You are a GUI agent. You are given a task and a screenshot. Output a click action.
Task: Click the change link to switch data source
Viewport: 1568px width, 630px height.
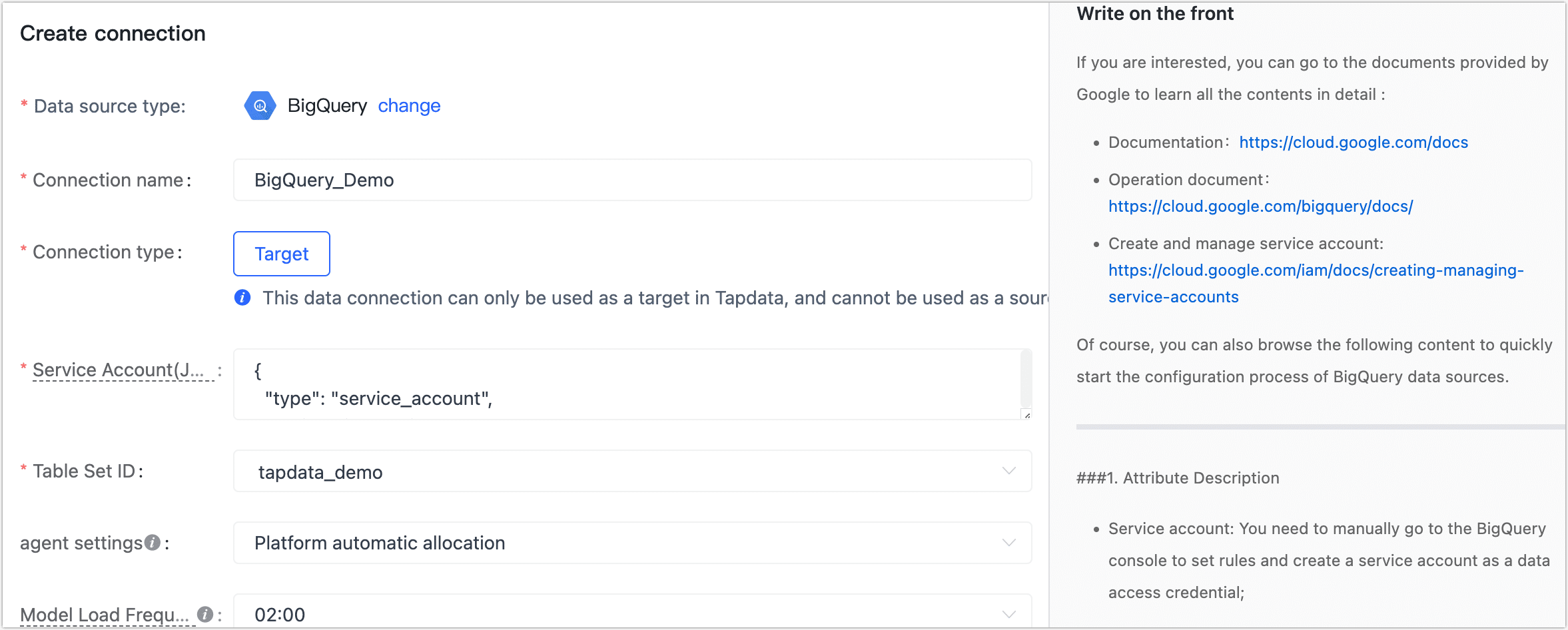409,105
